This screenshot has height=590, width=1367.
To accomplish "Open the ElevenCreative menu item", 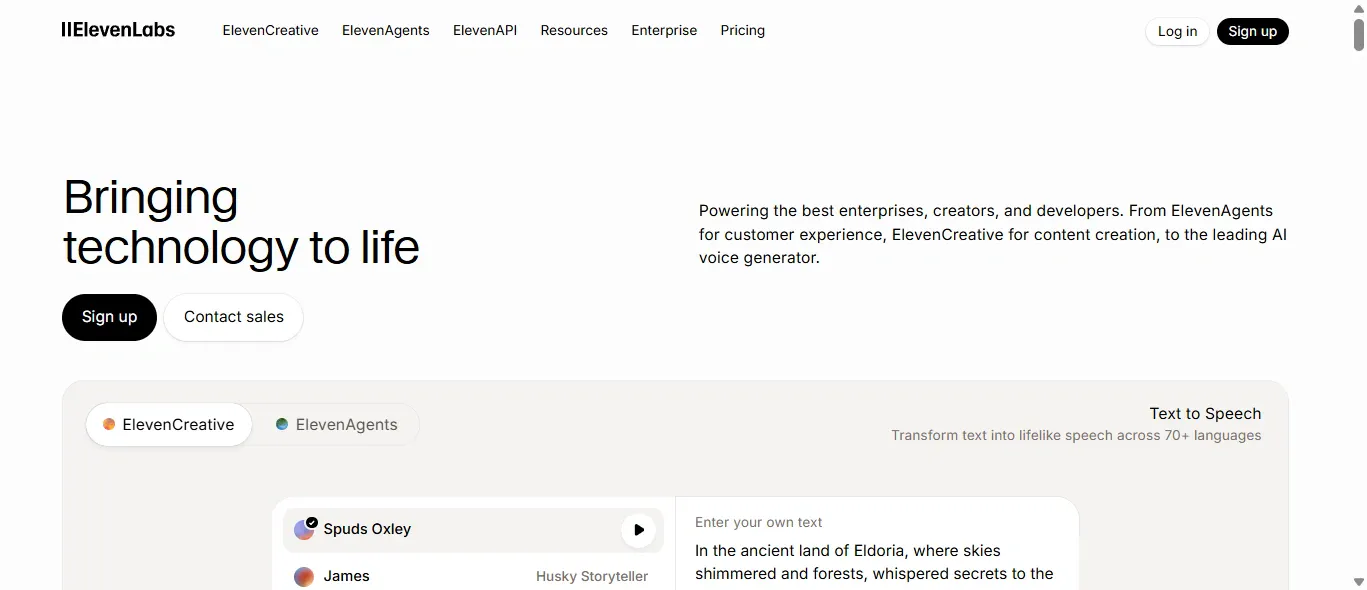I will [x=270, y=31].
